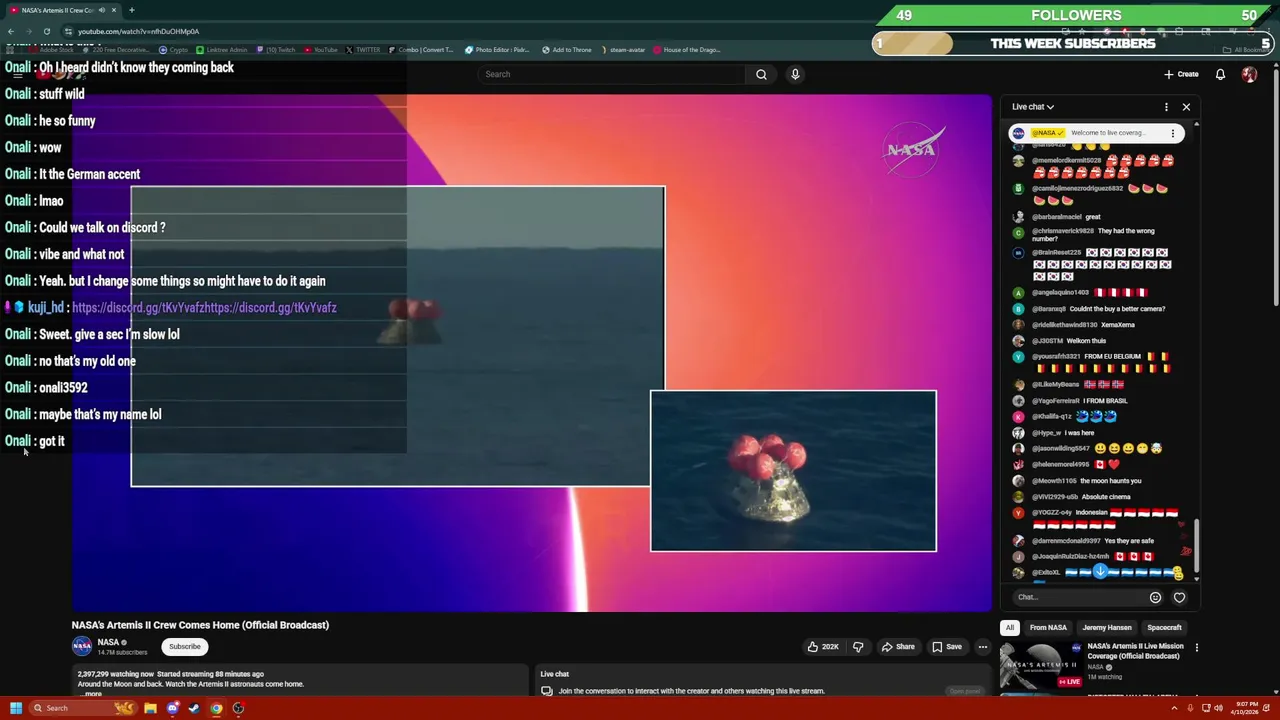The width and height of the screenshot is (1280, 720).
Task: Open the Twitch bookmark
Action: point(276,50)
